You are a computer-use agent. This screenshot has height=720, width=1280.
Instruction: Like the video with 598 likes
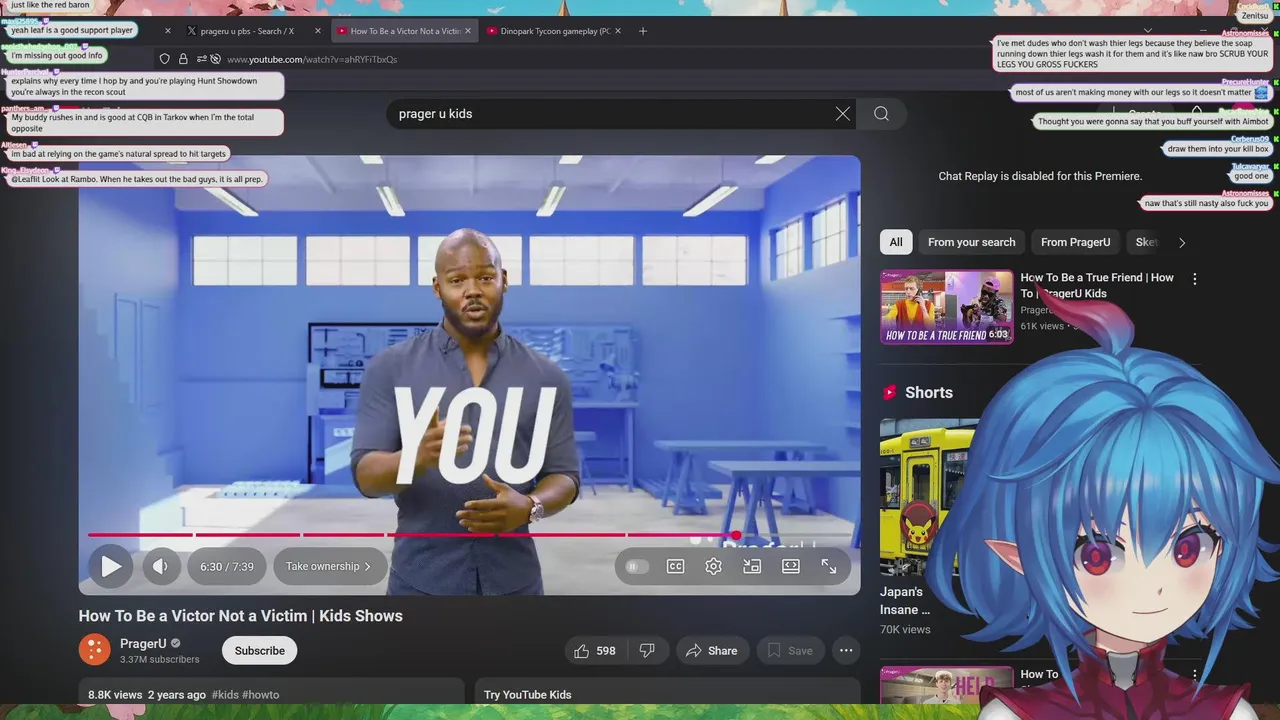pyautogui.click(x=595, y=651)
